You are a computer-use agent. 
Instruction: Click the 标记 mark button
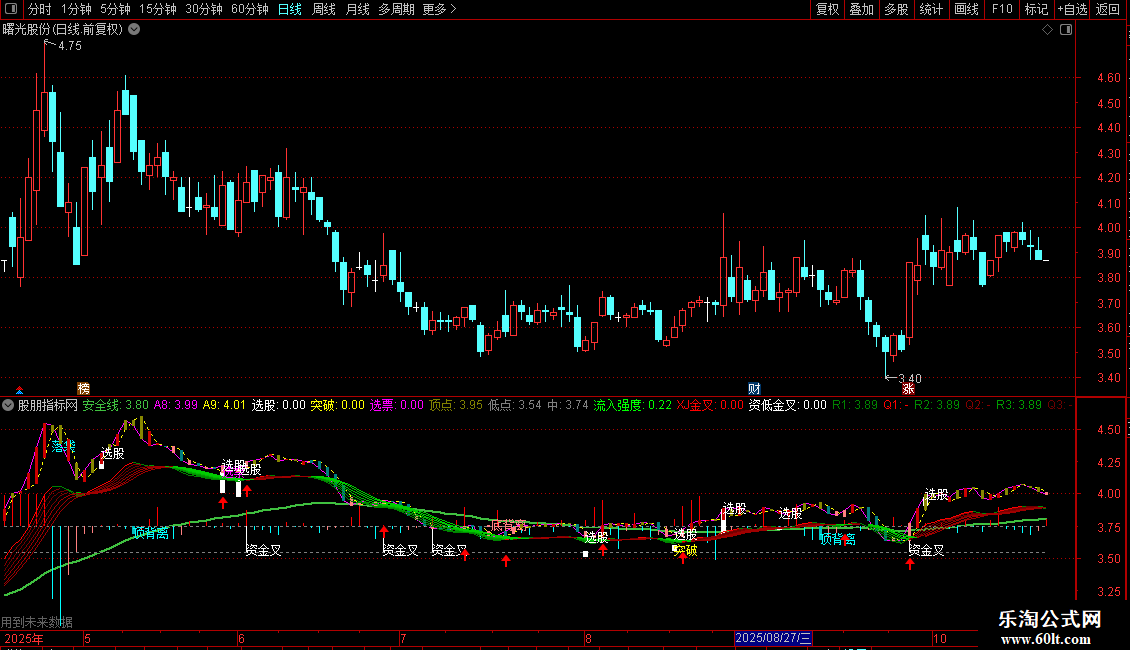click(x=1036, y=9)
